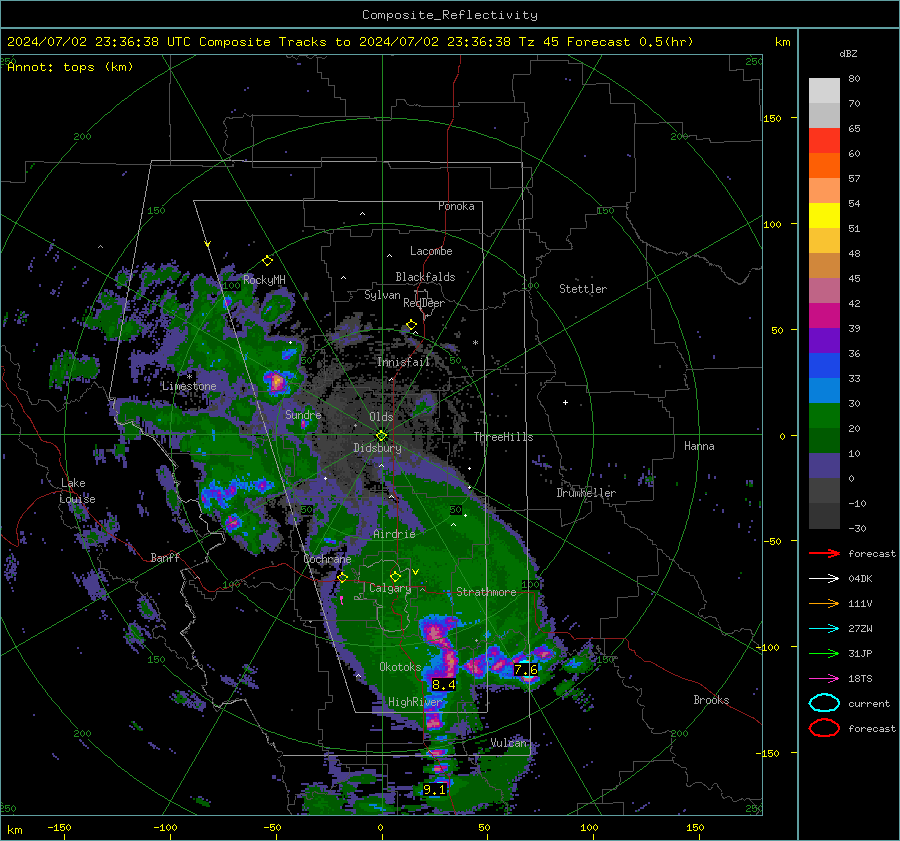The image size is (900, 841).
Task: Click the ThreeHills town label
Action: pos(503,437)
